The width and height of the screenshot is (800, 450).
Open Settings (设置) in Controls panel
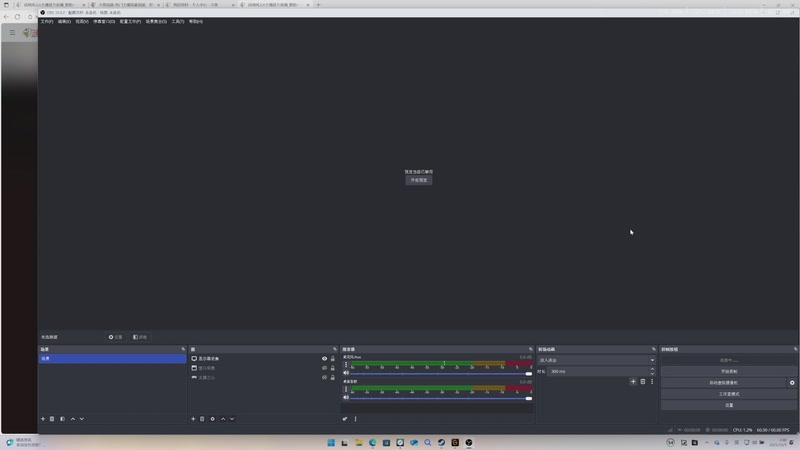tap(729, 405)
